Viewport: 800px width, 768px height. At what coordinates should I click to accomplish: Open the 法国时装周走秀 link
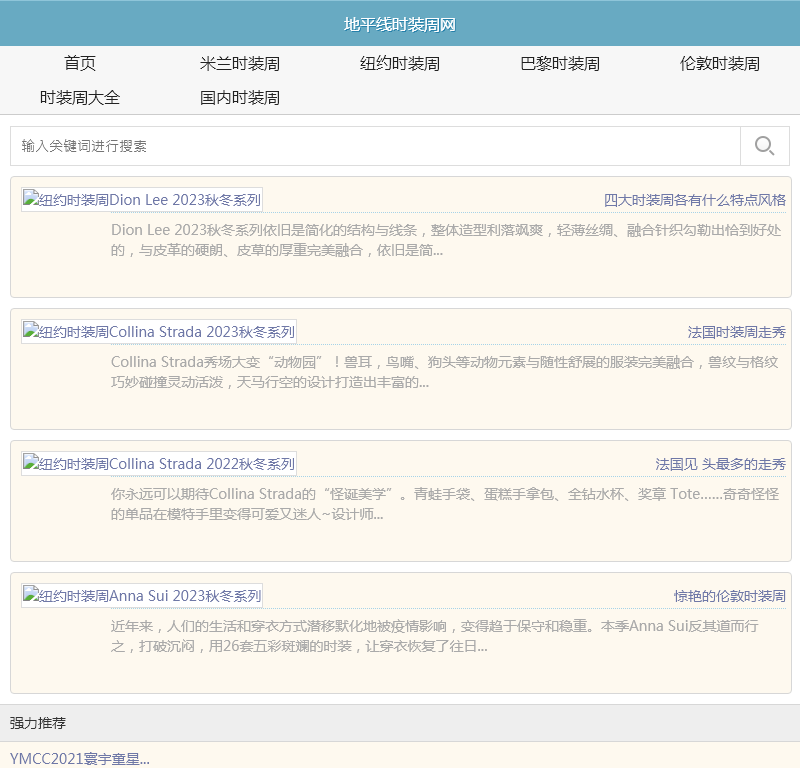[736, 332]
